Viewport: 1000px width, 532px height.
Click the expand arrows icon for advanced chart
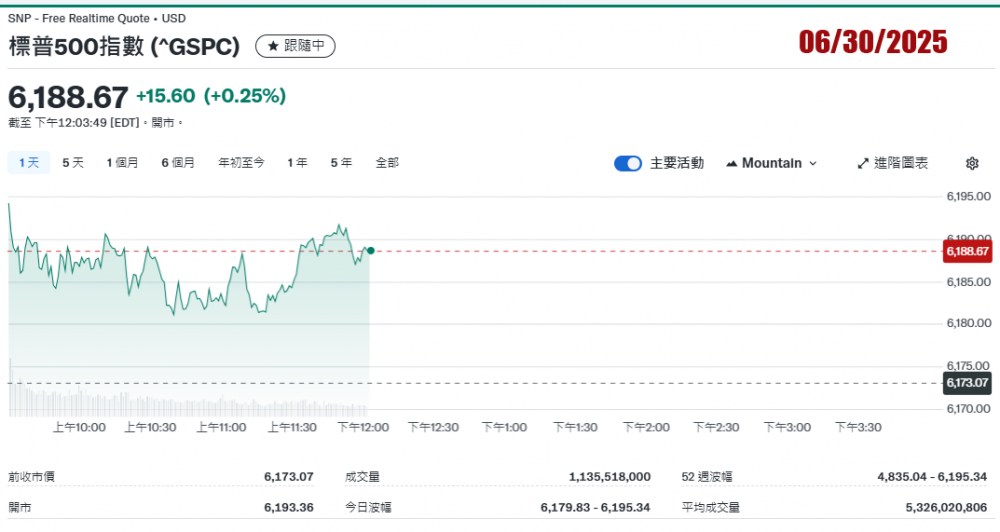863,163
